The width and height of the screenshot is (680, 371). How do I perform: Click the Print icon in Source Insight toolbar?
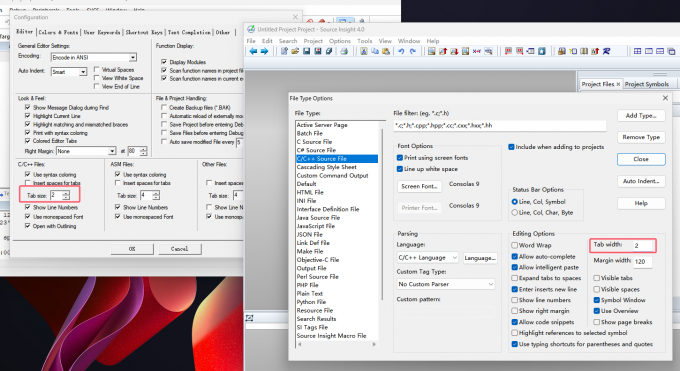(344, 51)
